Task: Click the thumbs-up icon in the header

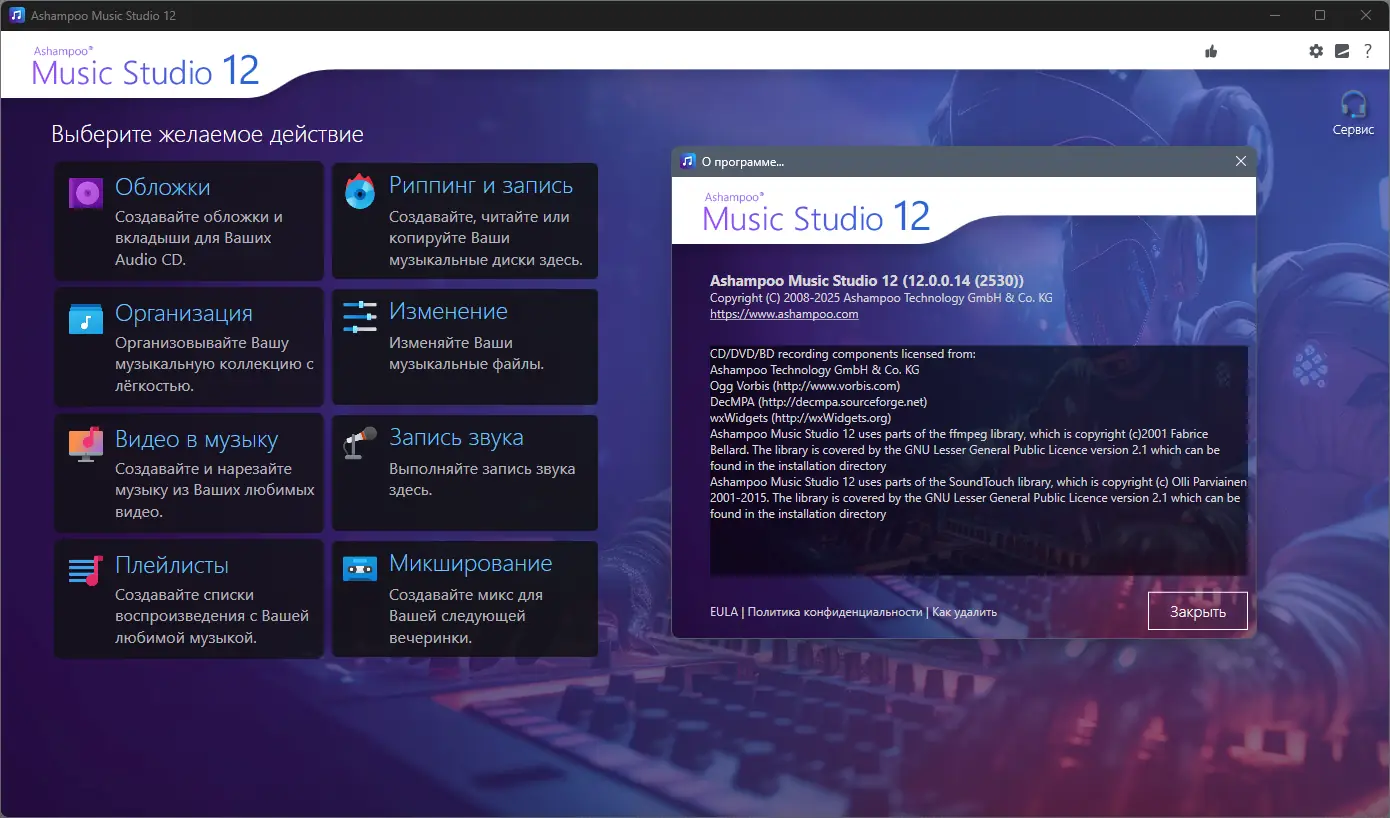Action: point(1211,51)
